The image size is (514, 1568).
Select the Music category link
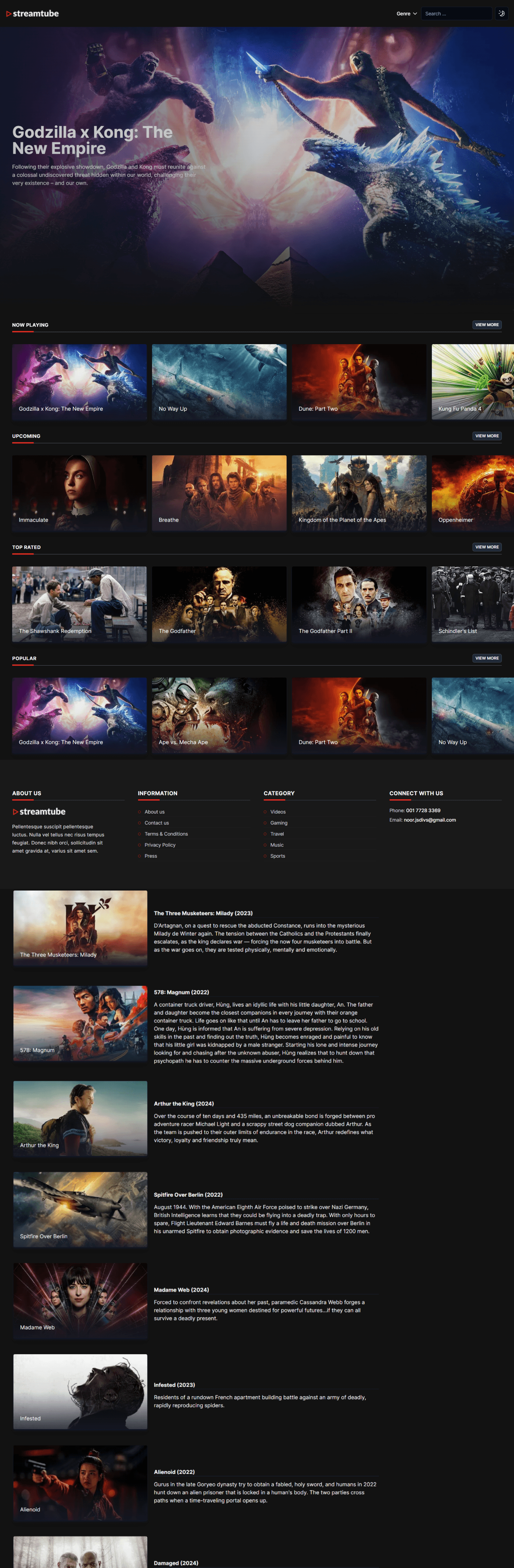point(277,844)
